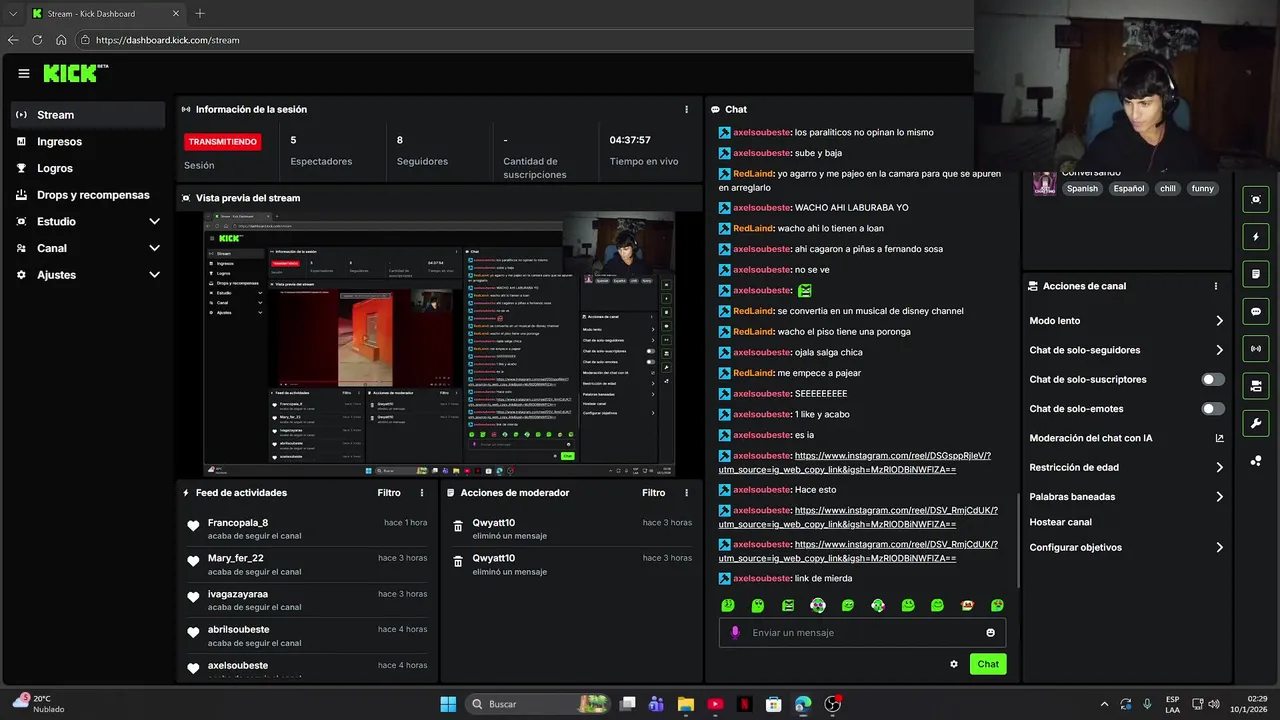Select Logros in the left sidebar

[88, 168]
